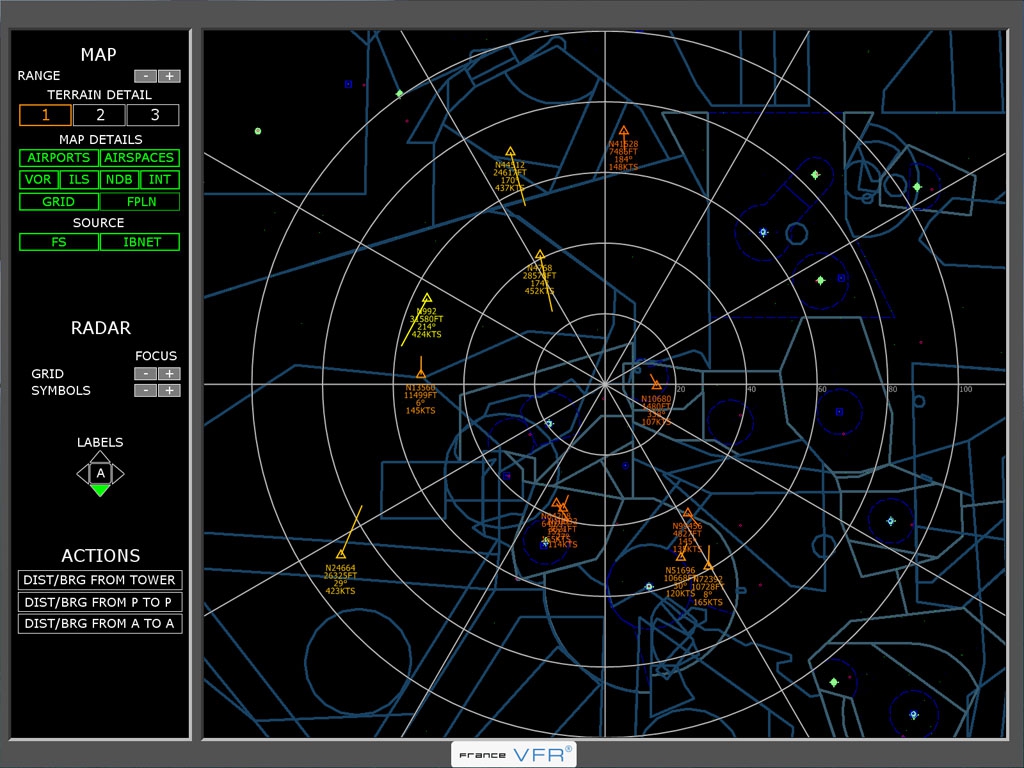This screenshot has height=768, width=1024.
Task: Toggle VOR map detail
Action: click(38, 180)
